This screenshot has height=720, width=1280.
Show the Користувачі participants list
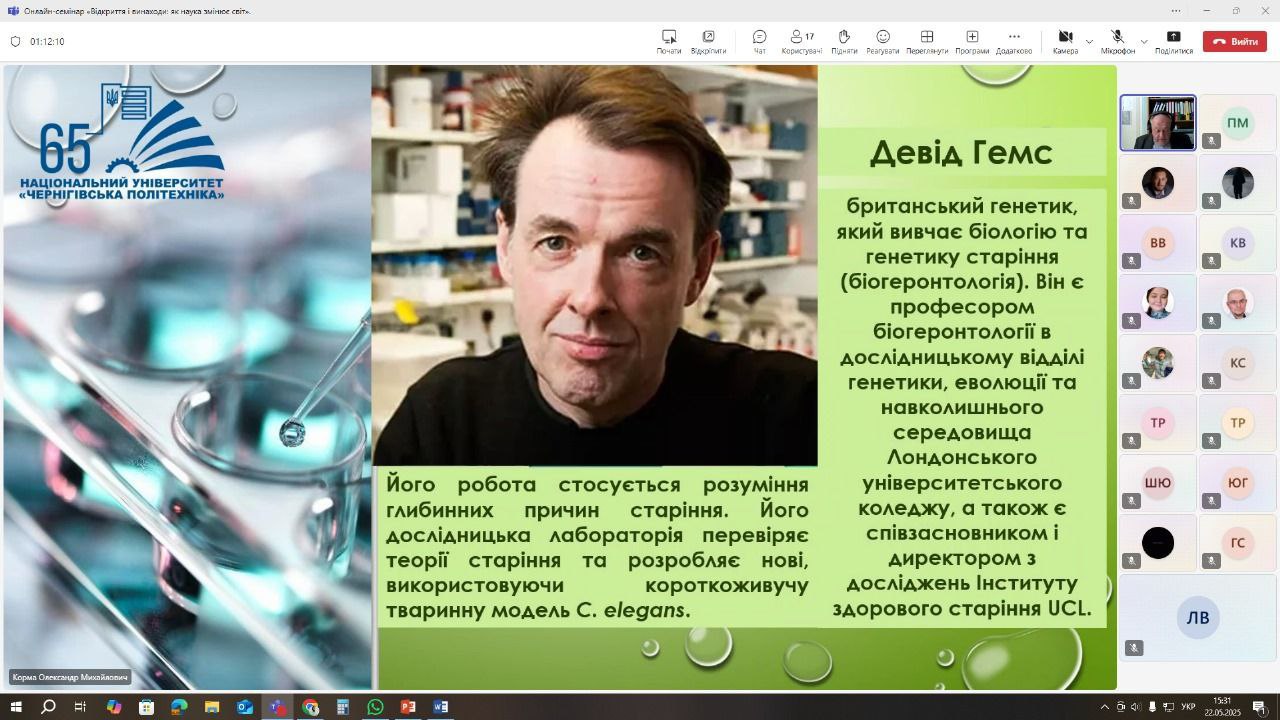tap(801, 41)
